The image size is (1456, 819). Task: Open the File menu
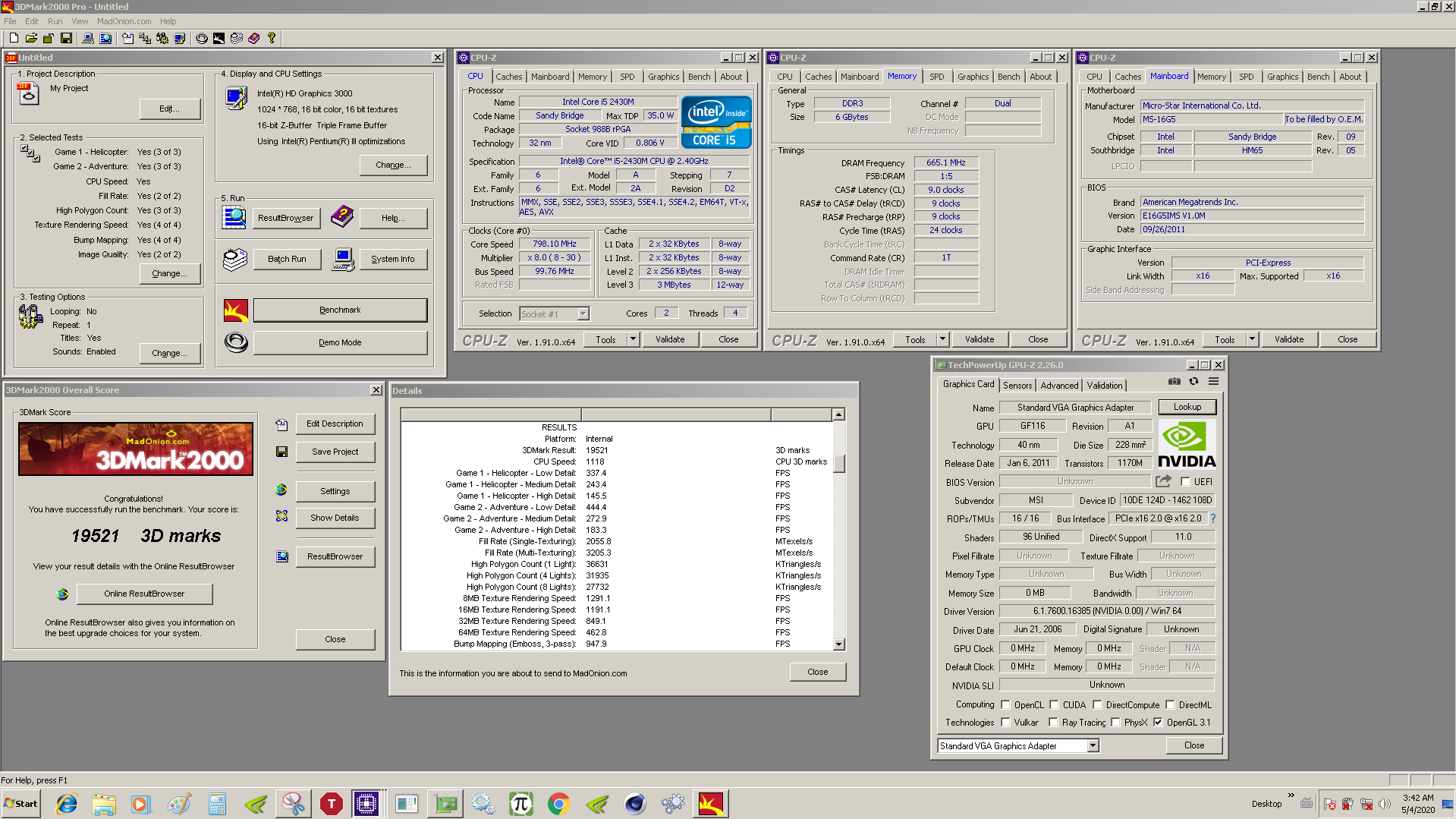click(10, 21)
